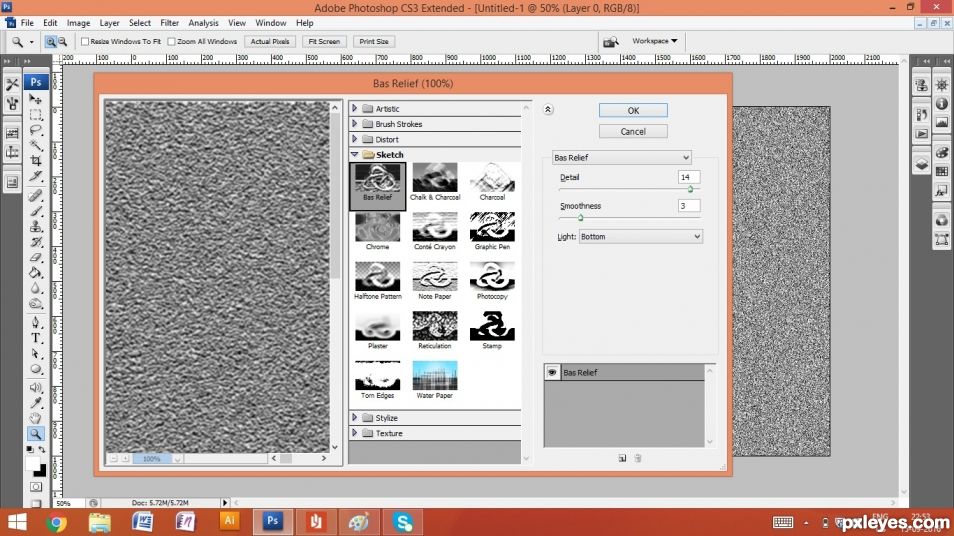Select the Rectangular Marquee tool
954x536 pixels.
(x=35, y=114)
